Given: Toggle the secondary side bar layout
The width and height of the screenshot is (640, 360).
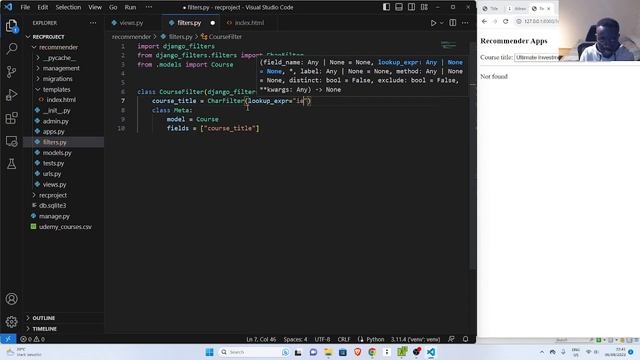Looking at the screenshot, I should pyautogui.click(x=411, y=7).
